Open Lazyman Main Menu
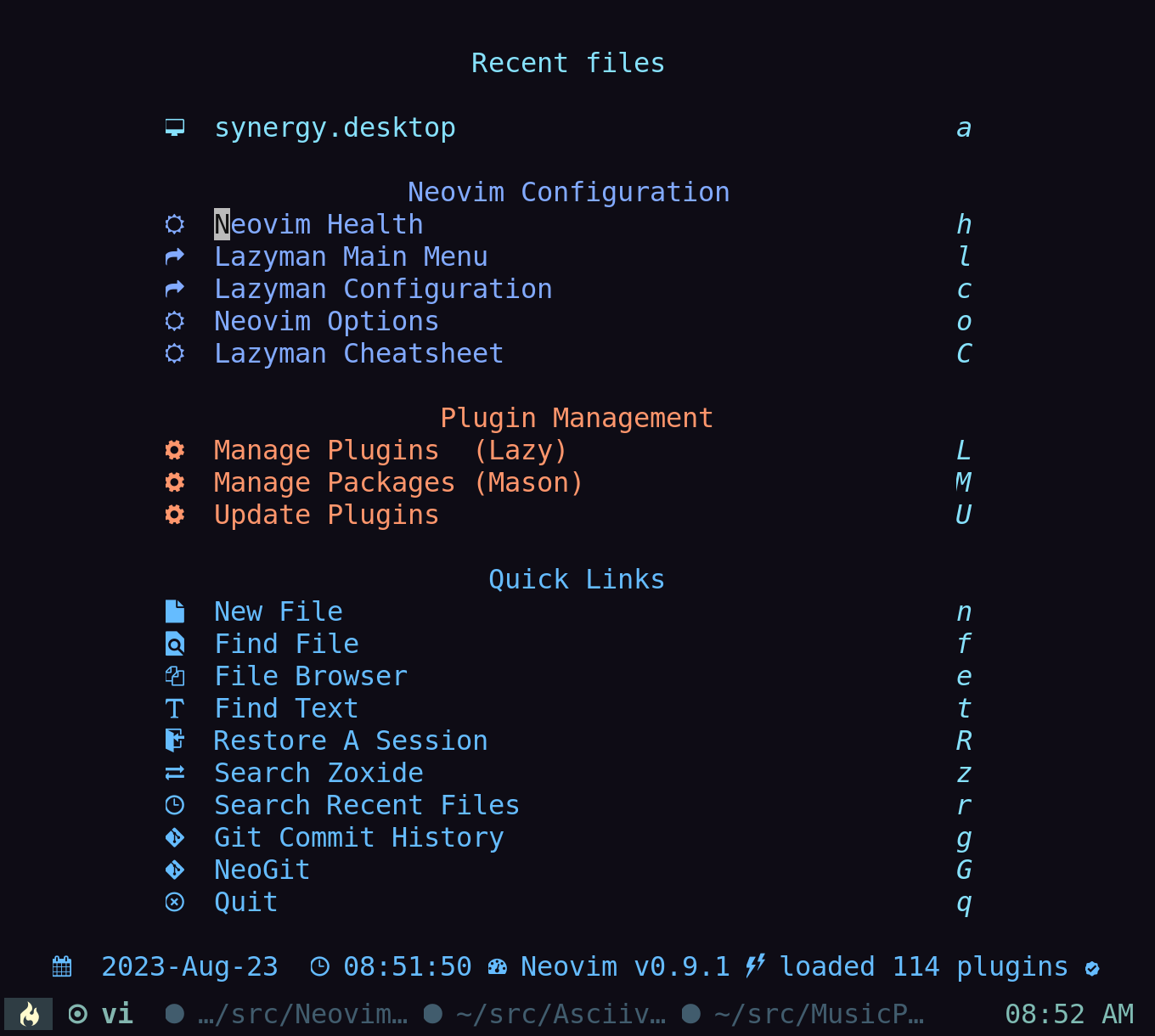Image resolution: width=1155 pixels, height=1036 pixels. pyautogui.click(x=351, y=256)
